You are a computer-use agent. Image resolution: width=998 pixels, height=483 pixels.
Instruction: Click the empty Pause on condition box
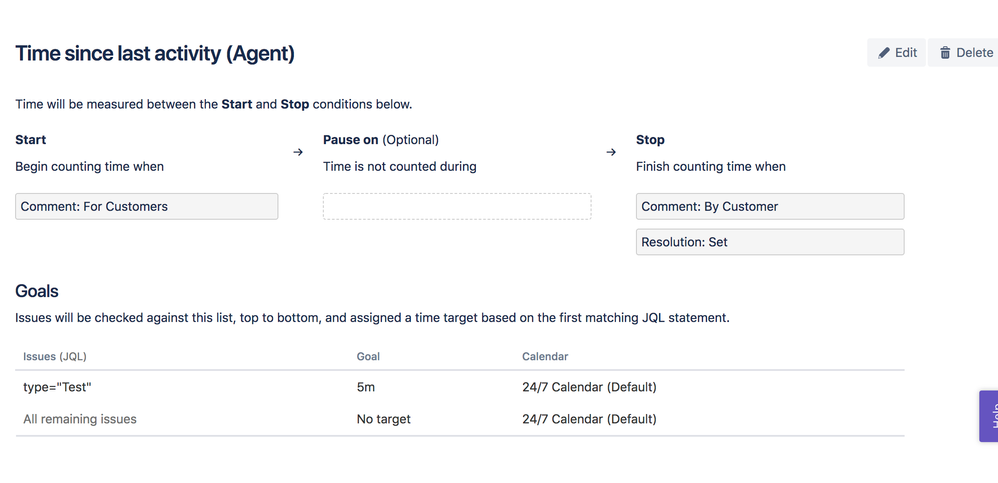457,206
